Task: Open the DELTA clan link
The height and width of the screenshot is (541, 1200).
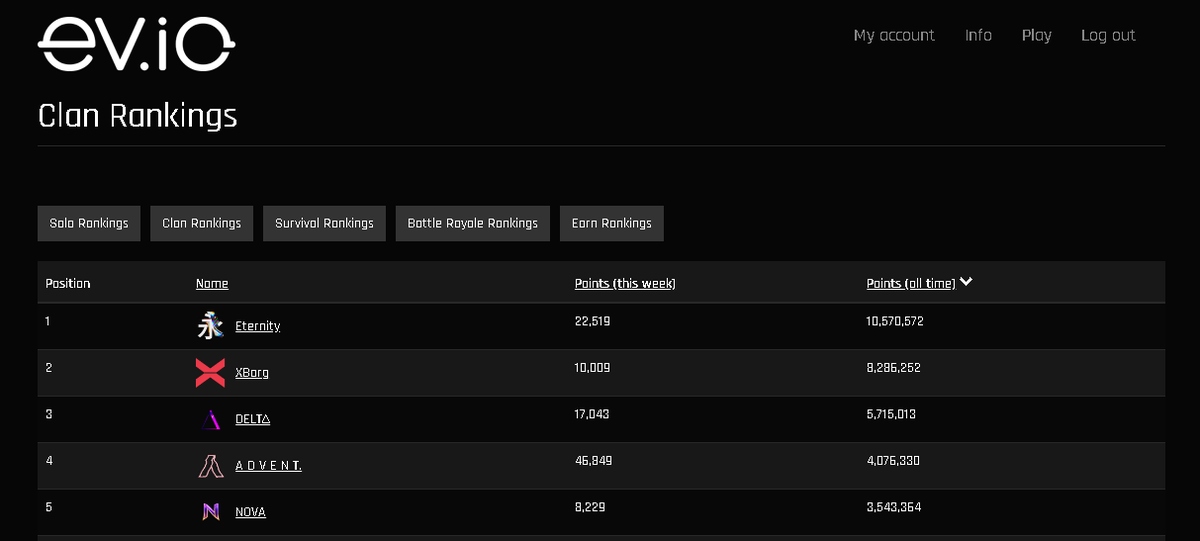Action: point(253,419)
